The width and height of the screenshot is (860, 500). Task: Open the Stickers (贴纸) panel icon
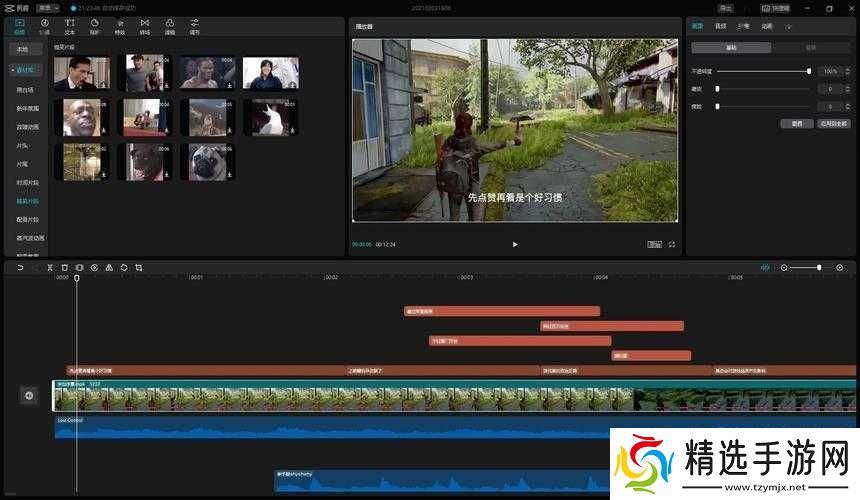tap(94, 25)
